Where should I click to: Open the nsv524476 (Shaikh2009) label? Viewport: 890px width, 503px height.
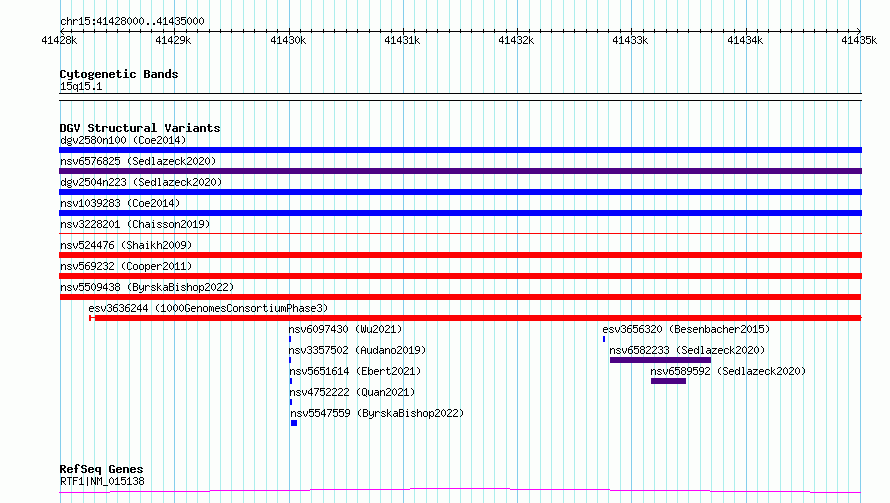pyautogui.click(x=126, y=245)
